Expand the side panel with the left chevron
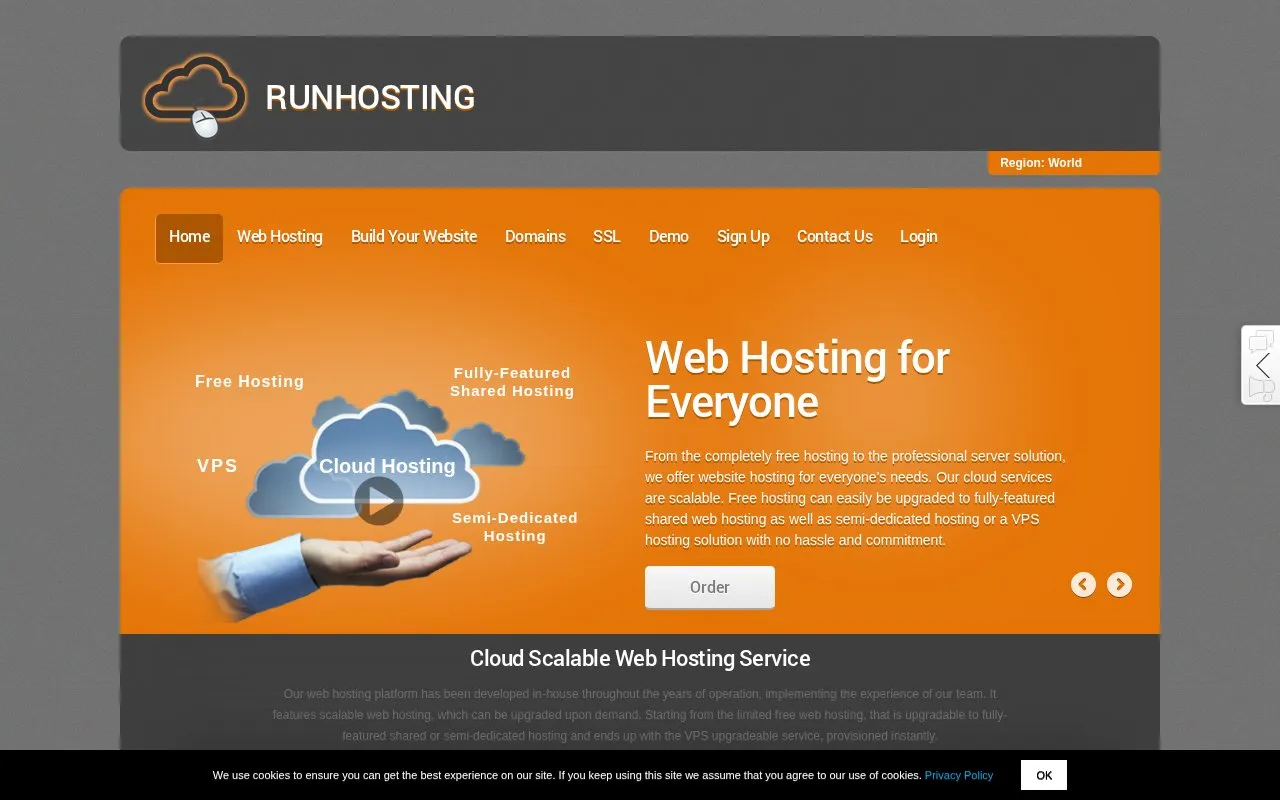Screen dimensions: 1280x800 pyautogui.click(x=1263, y=366)
